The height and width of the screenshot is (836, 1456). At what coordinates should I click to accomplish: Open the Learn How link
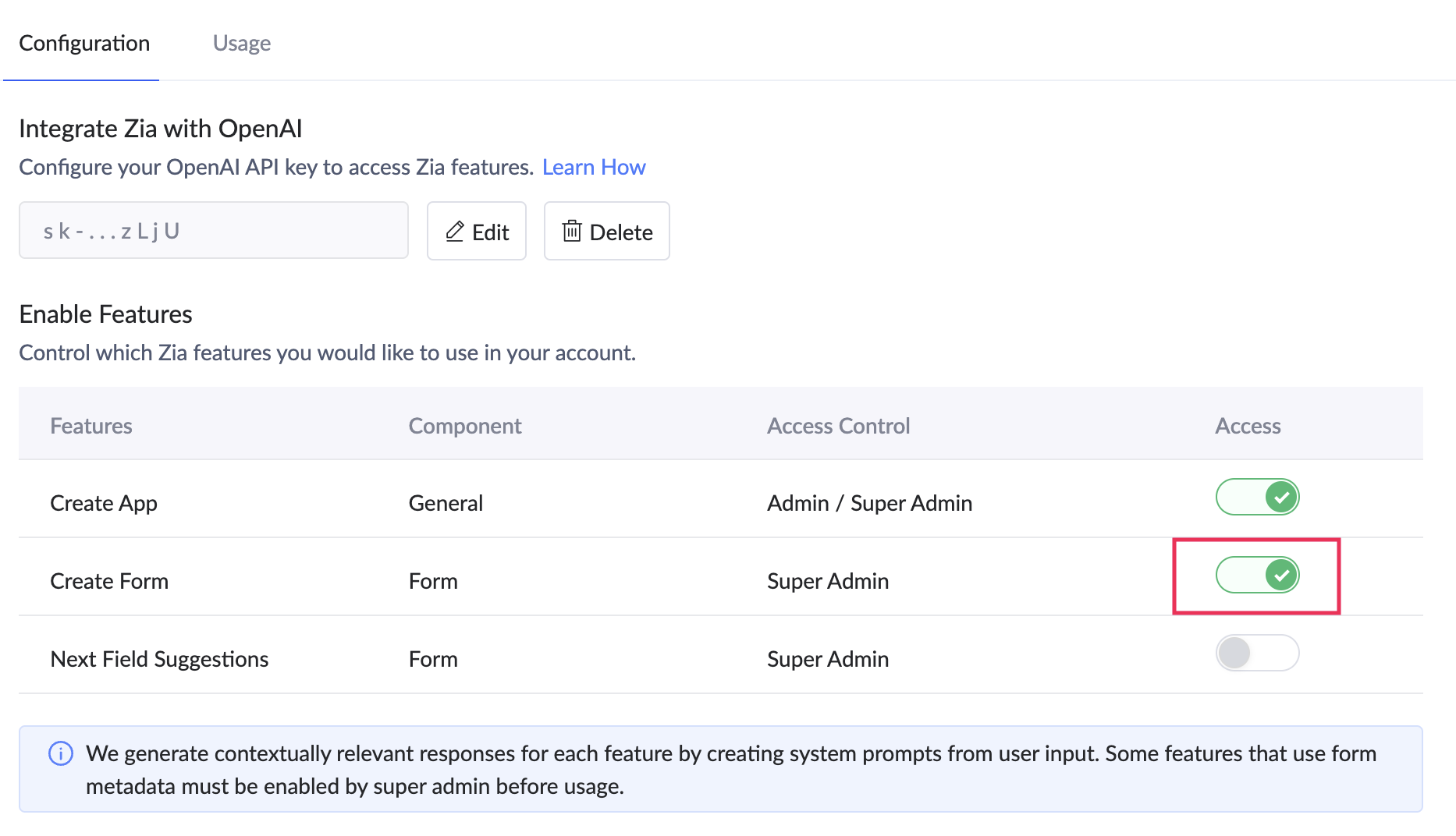[594, 167]
